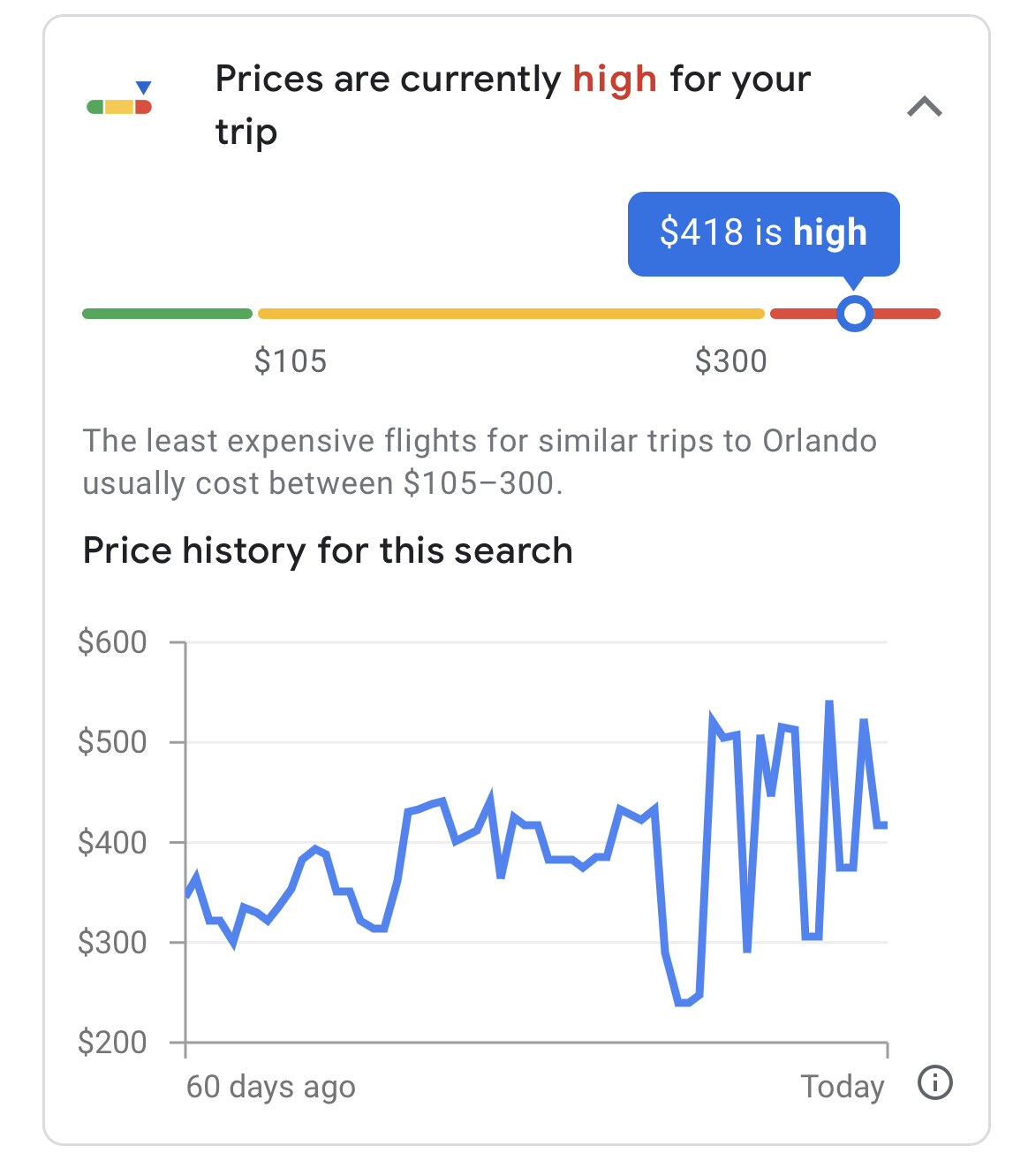This screenshot has width=1013, height=1176.
Task: Click the chart's lowest price dip
Action: click(683, 1003)
